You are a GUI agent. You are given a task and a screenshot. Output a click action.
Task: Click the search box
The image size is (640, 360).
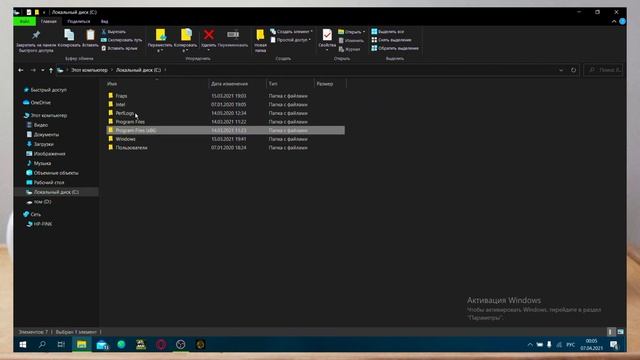pos(603,70)
